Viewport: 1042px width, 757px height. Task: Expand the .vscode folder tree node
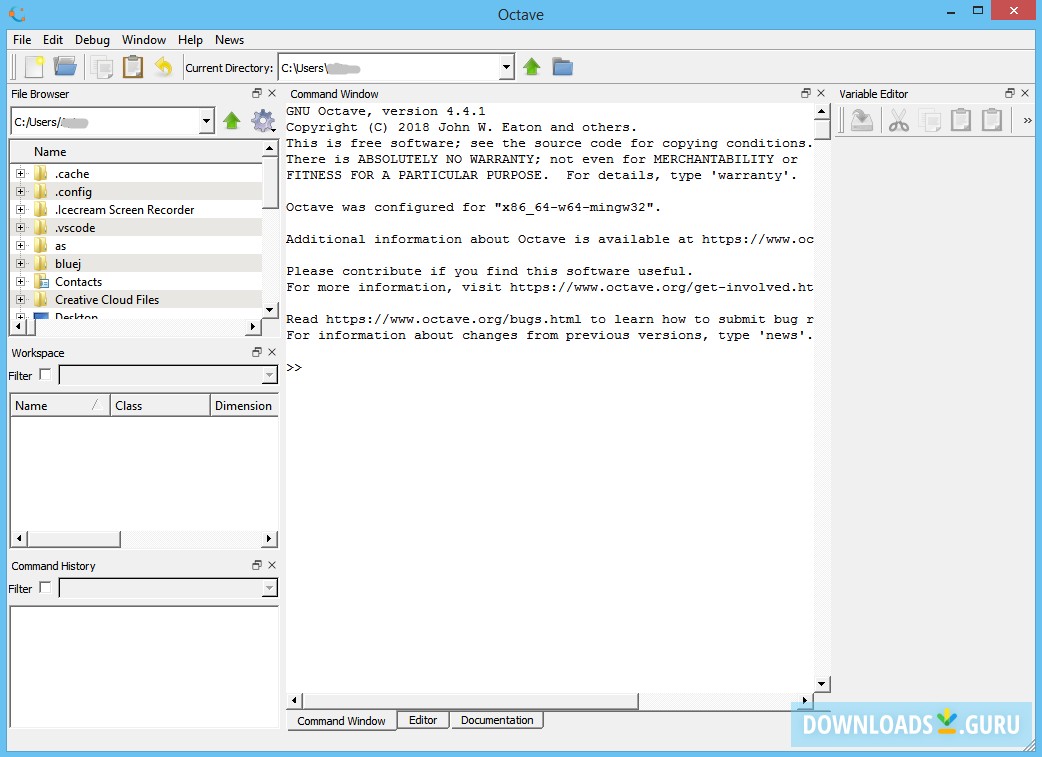point(20,228)
